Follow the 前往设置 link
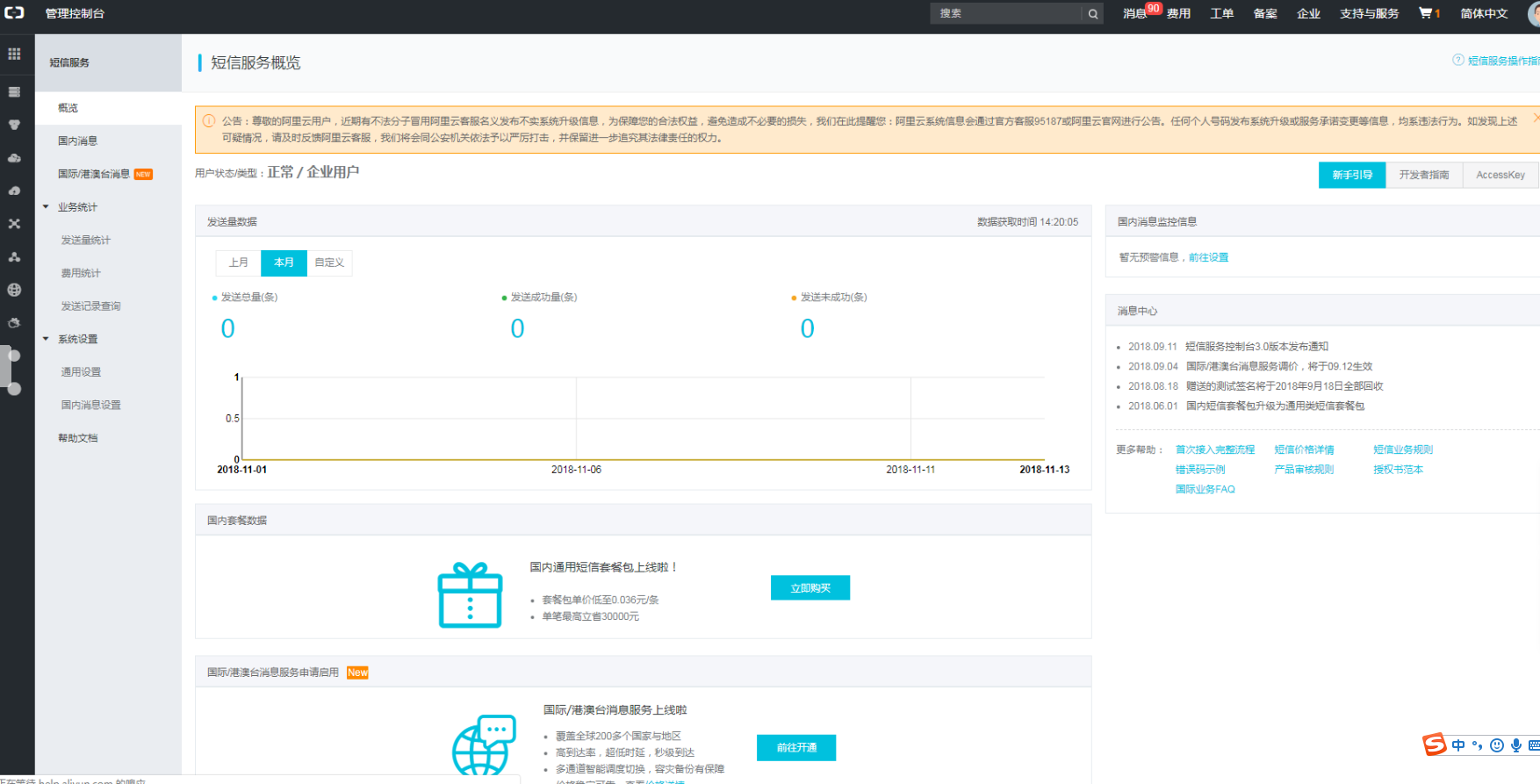The width and height of the screenshot is (1540, 784). [1209, 257]
